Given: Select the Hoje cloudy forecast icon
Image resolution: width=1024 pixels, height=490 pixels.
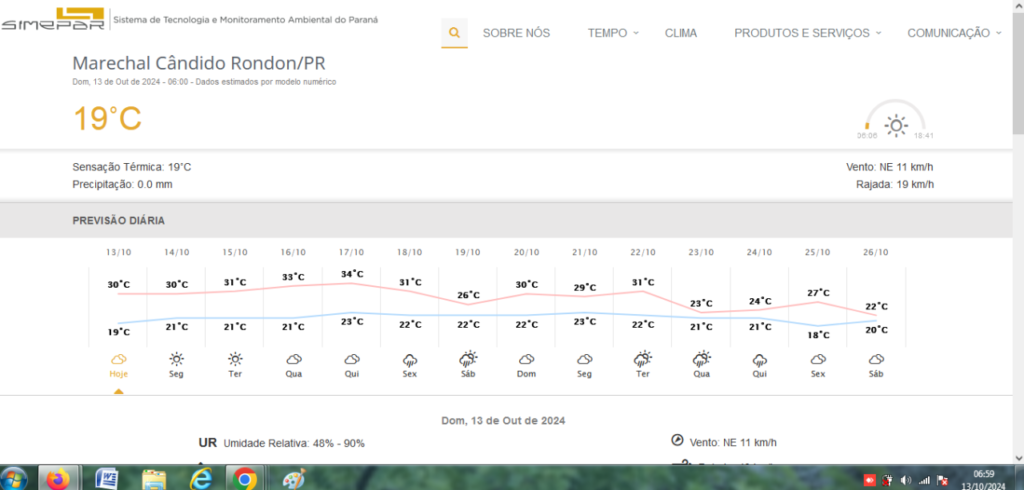Looking at the screenshot, I should (x=118, y=359).
